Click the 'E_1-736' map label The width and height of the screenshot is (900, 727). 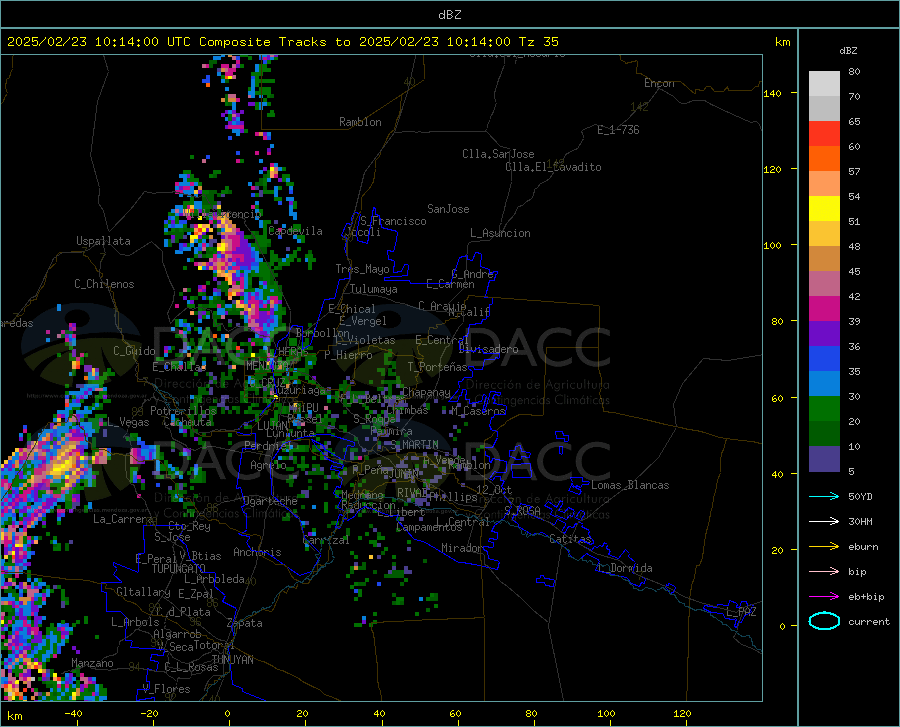(618, 130)
